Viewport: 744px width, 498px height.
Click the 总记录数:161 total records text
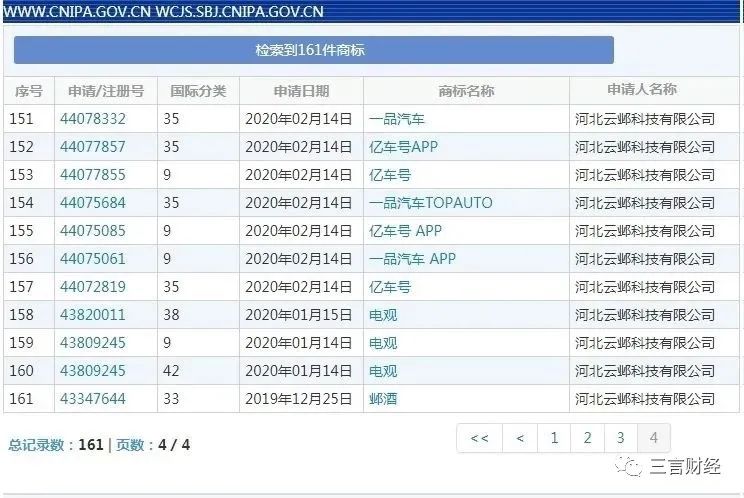point(56,444)
